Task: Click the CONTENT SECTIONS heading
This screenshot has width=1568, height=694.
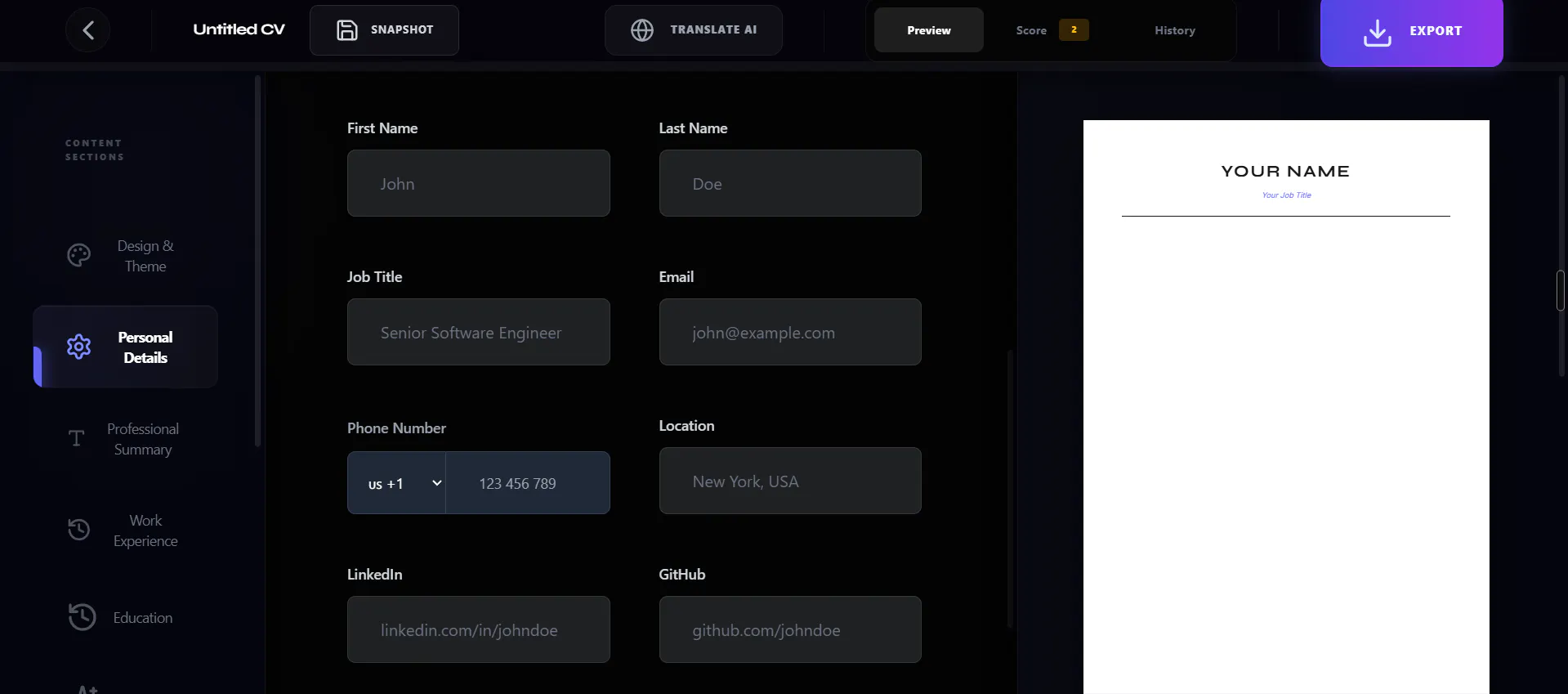Action: click(94, 150)
